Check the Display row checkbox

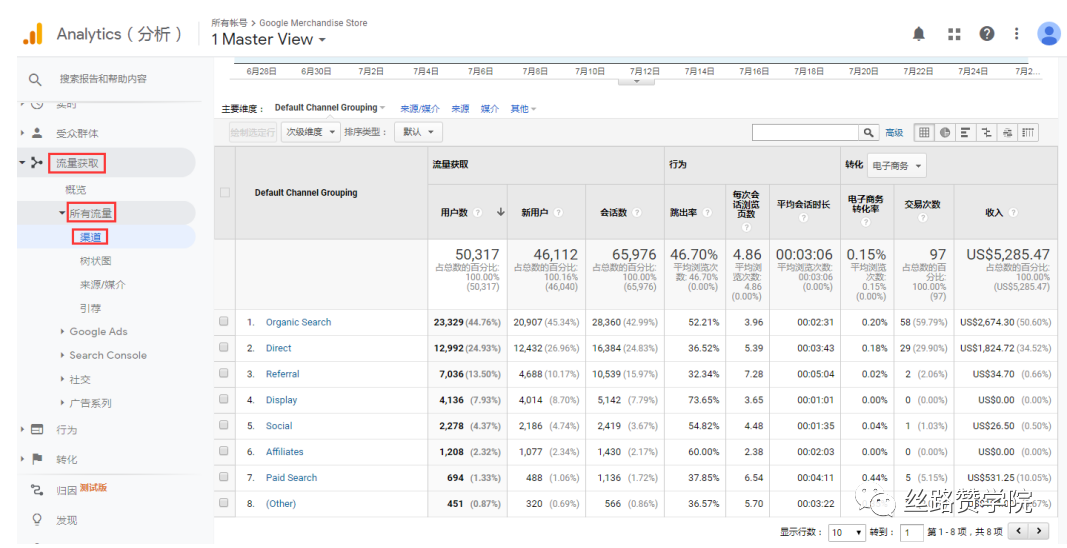[x=224, y=399]
